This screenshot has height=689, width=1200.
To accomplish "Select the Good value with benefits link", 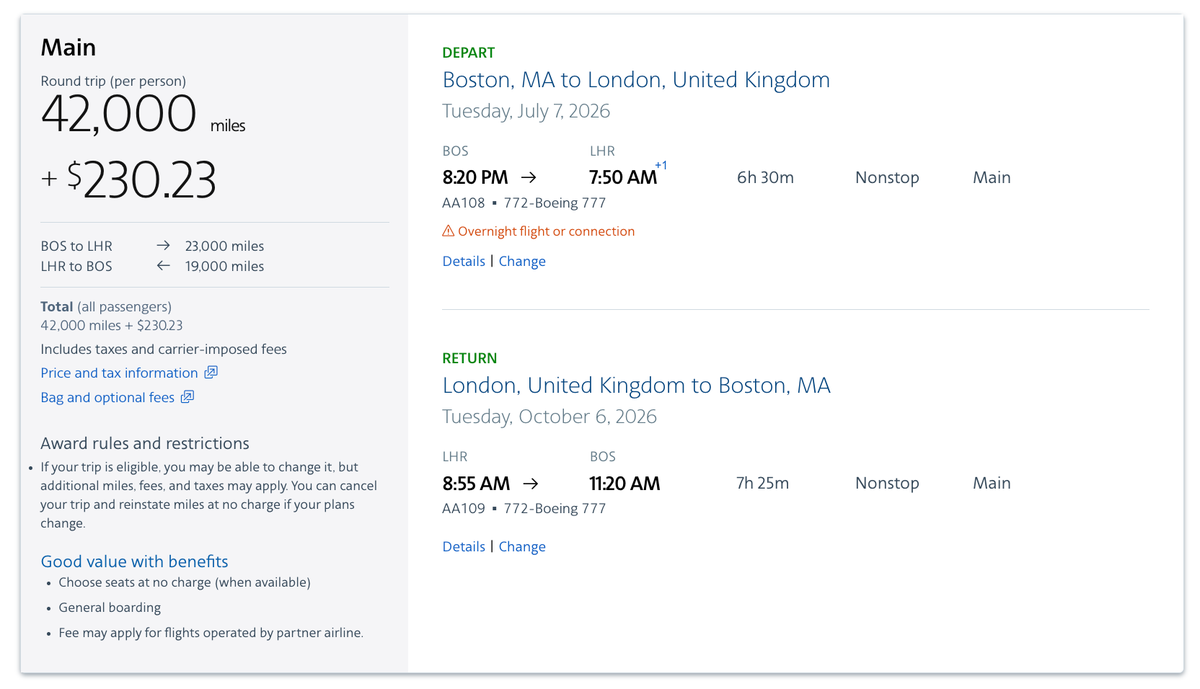I will [134, 561].
